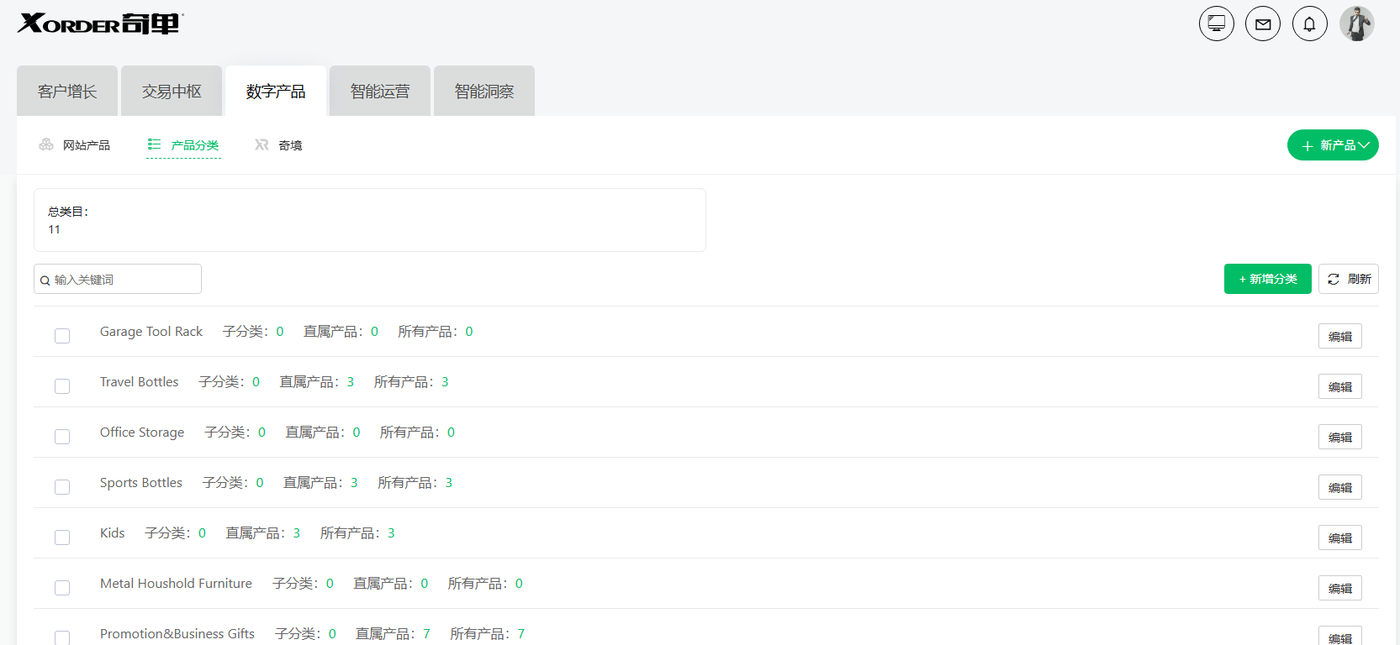Click the Sports Bottles category name
This screenshot has width=1400, height=645.
(141, 483)
